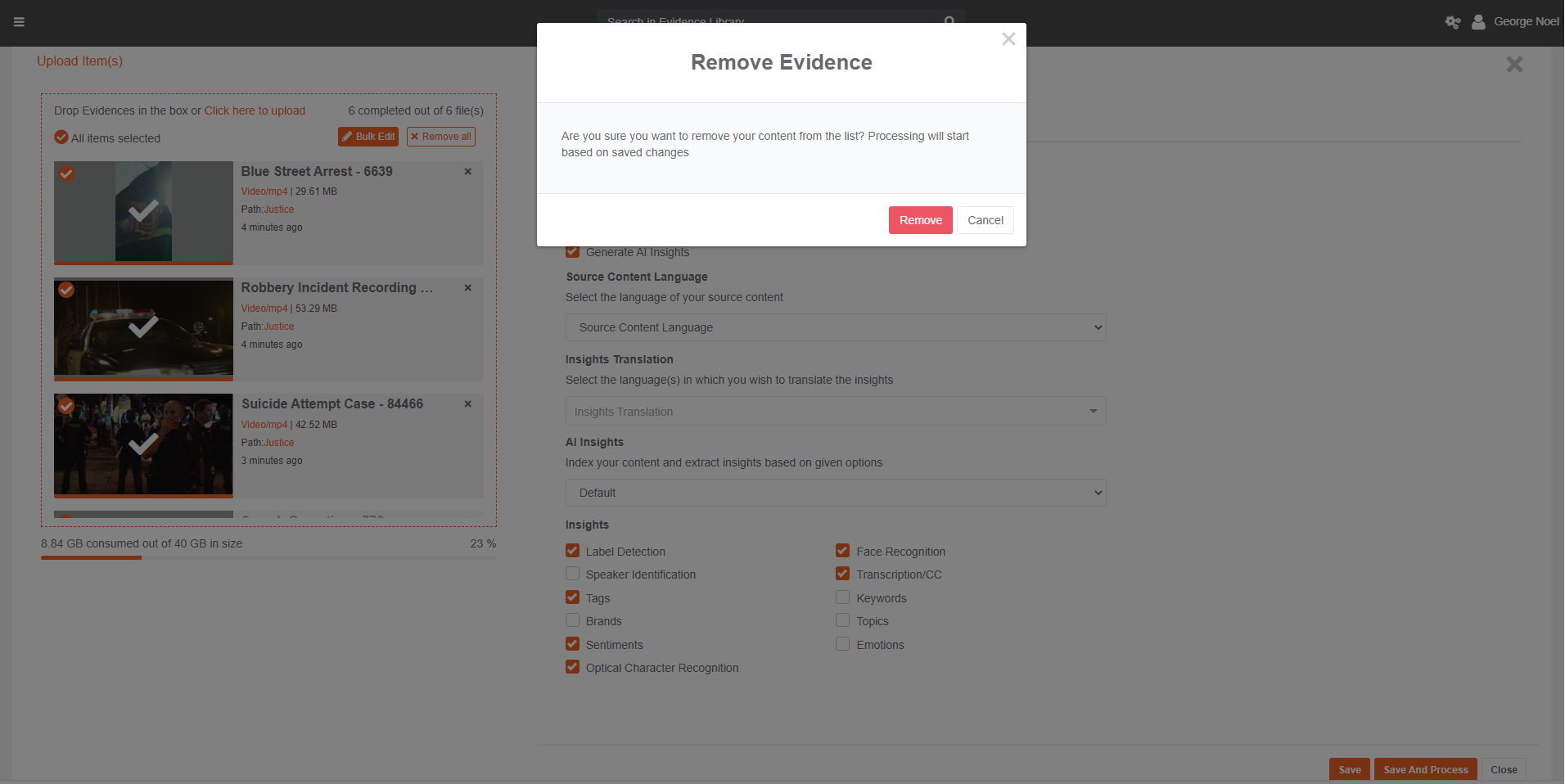1565x784 pixels.
Task: Select the Robbery Incident Recording thumbnail
Action: coord(143,327)
